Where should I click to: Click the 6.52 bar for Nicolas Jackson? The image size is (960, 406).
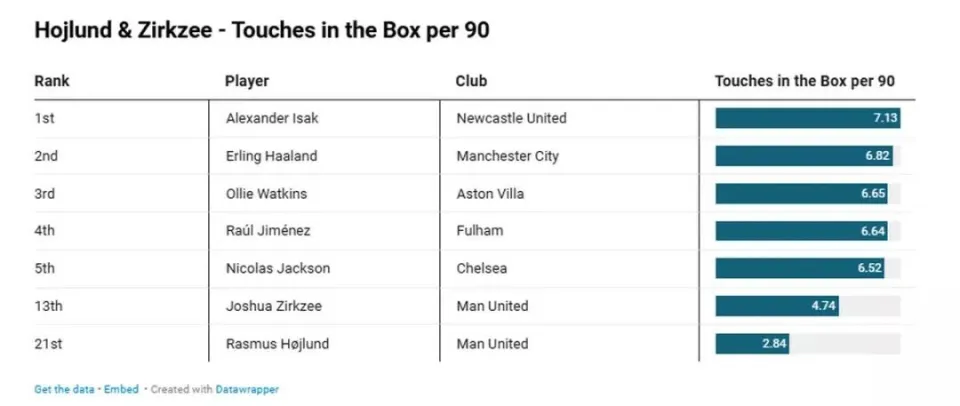(800, 268)
